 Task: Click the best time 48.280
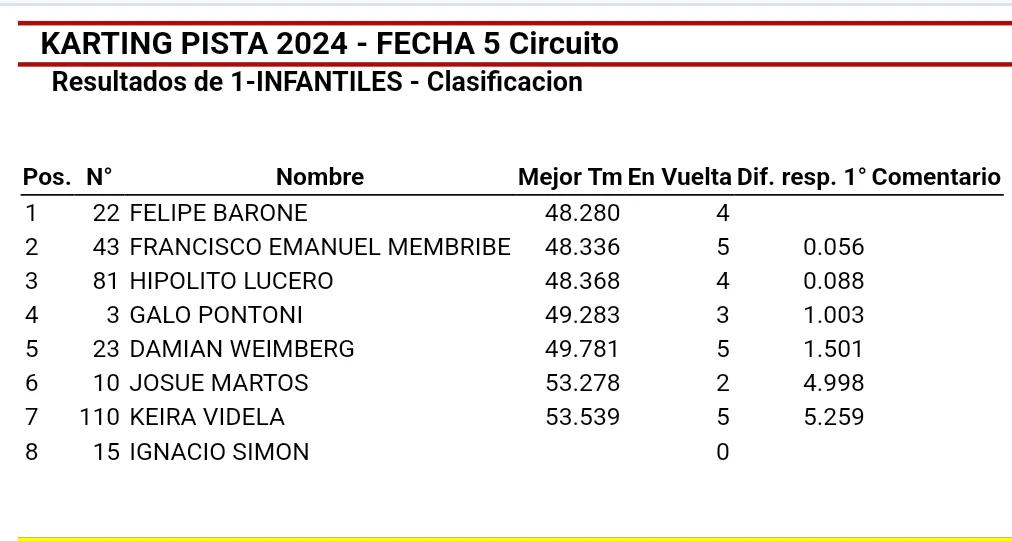pyautogui.click(x=582, y=213)
